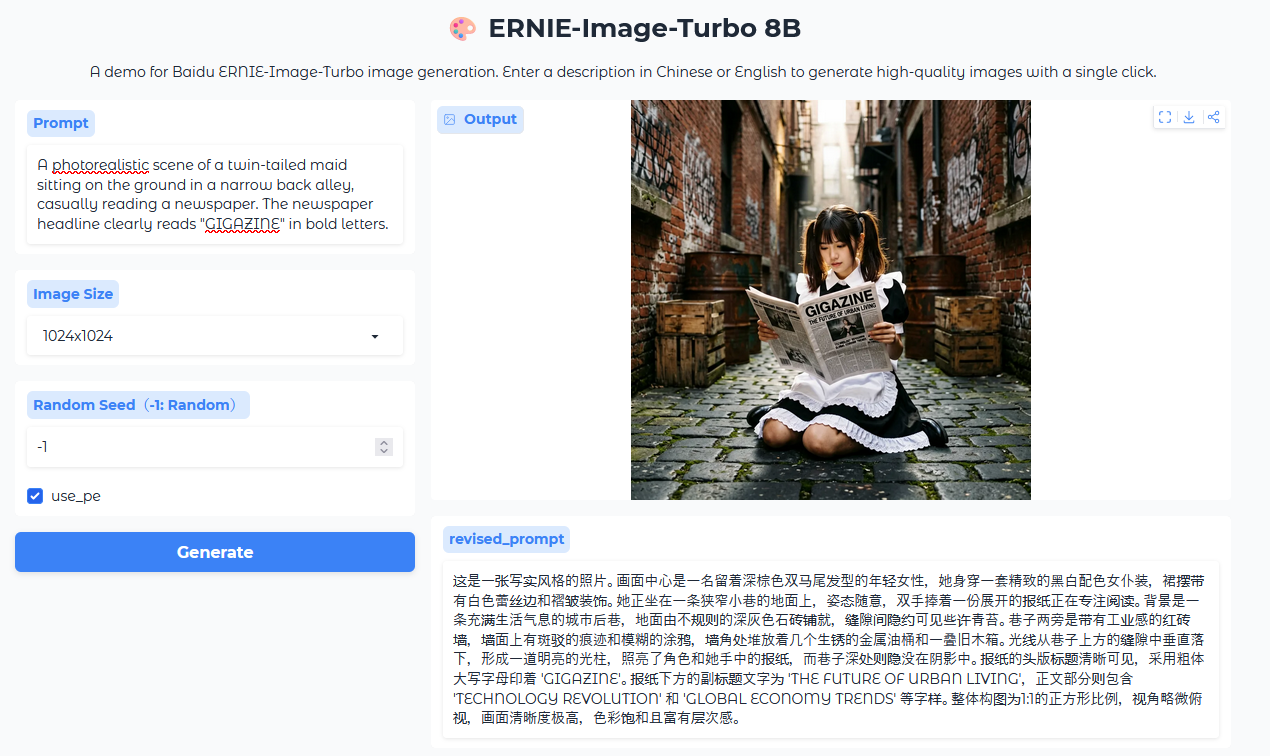The width and height of the screenshot is (1270, 756).
Task: Click in the revised_prompt text box
Action: click(x=830, y=650)
